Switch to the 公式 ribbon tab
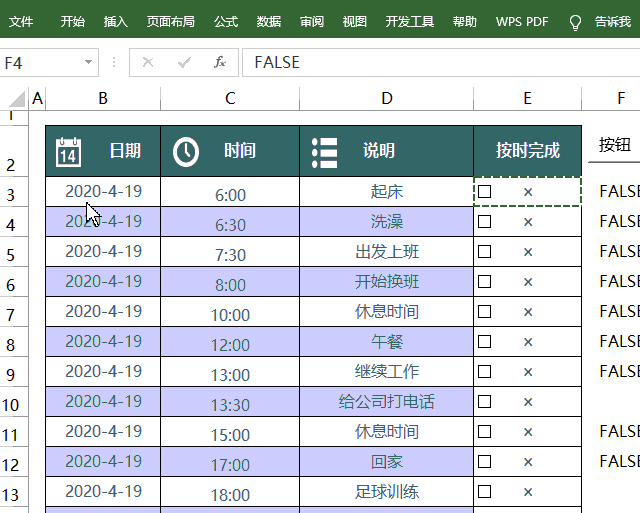 point(226,22)
